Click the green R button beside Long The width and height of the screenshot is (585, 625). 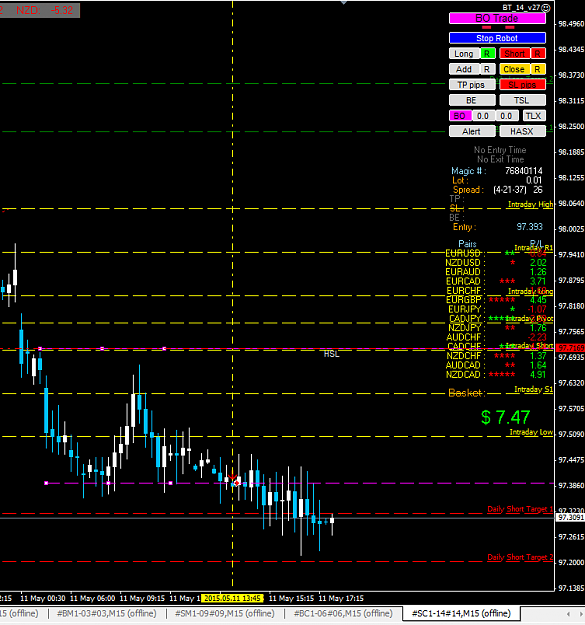[488, 53]
